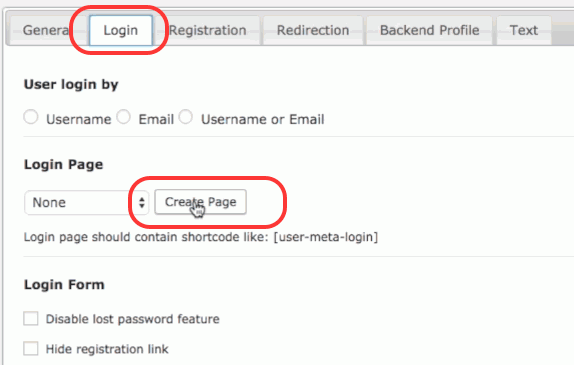Open the Login Page dropdown showing None
Image resolution: width=574 pixels, height=365 pixels.
tap(86, 202)
